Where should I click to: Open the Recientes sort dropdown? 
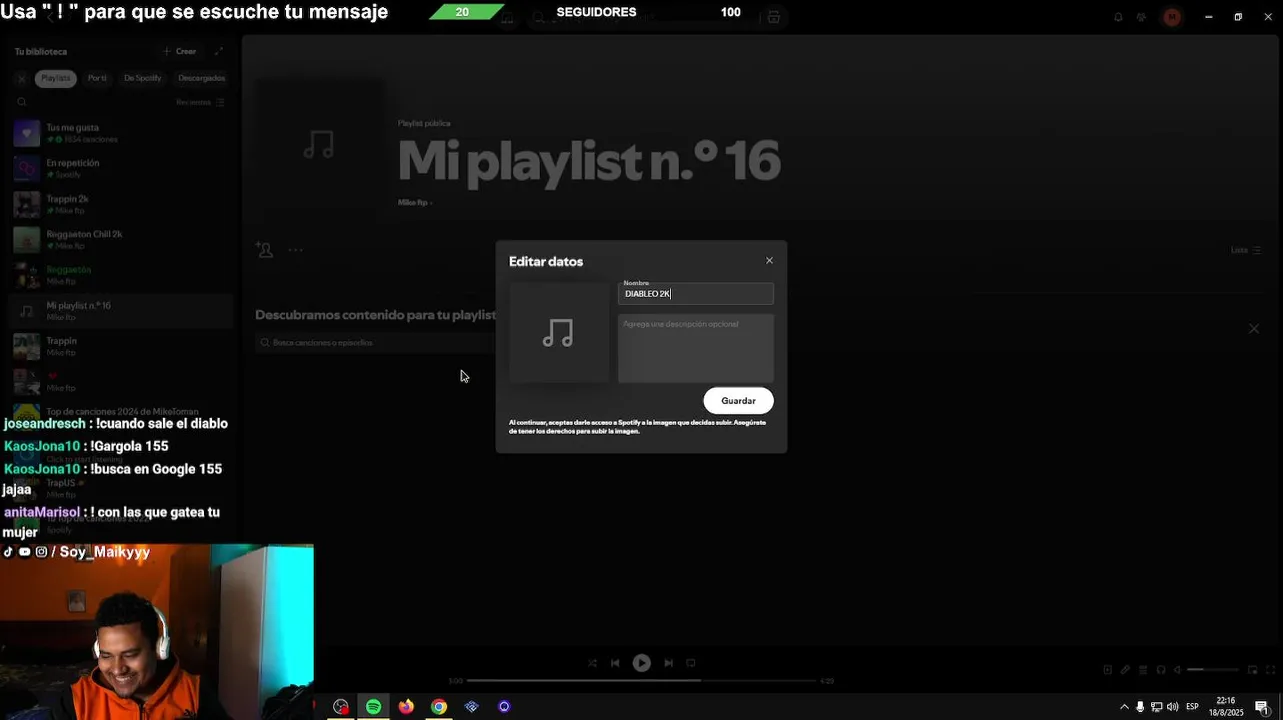200,102
